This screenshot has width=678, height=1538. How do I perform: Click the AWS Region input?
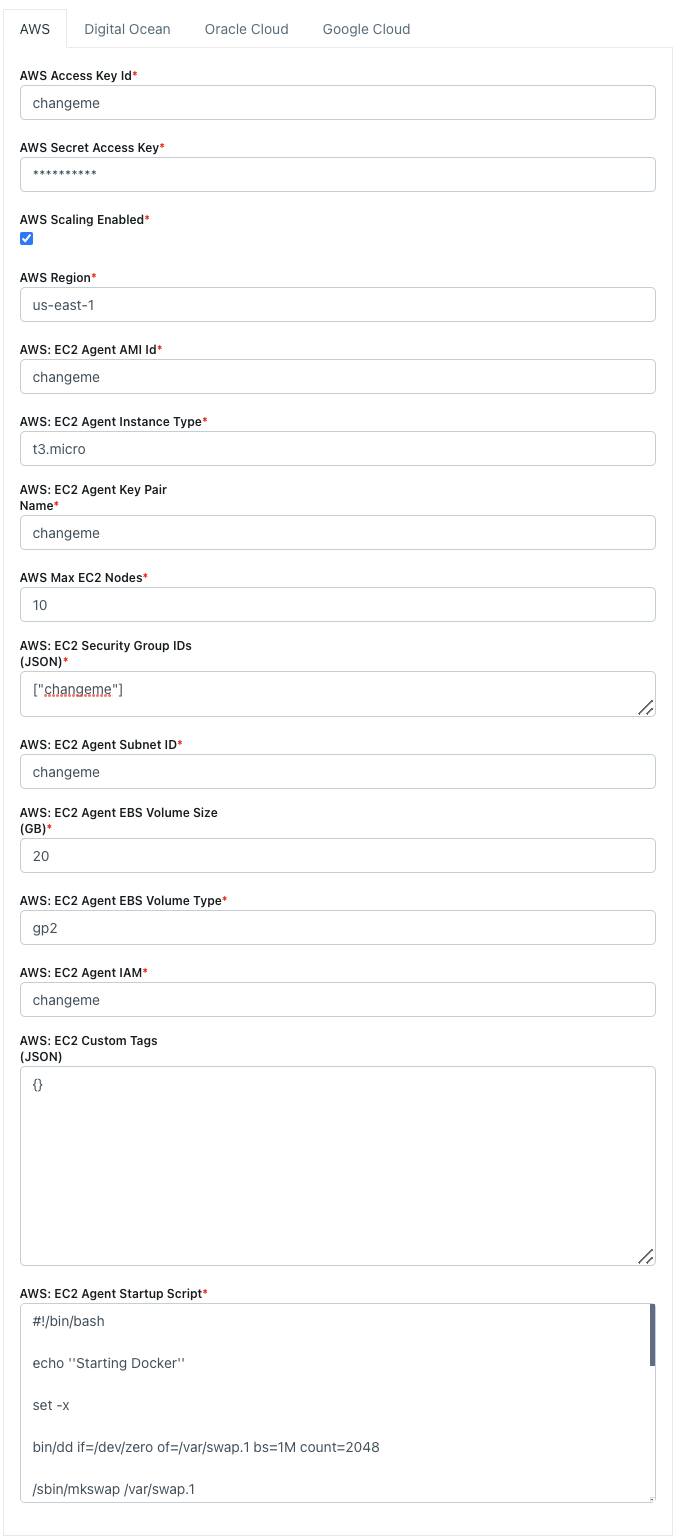[337, 305]
